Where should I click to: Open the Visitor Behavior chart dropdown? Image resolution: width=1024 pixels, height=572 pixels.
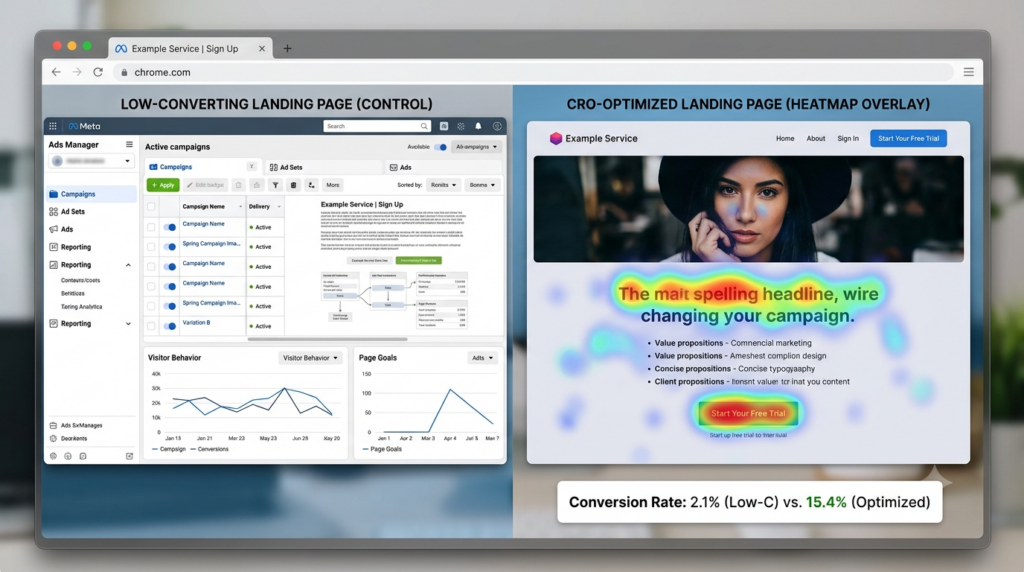[310, 358]
